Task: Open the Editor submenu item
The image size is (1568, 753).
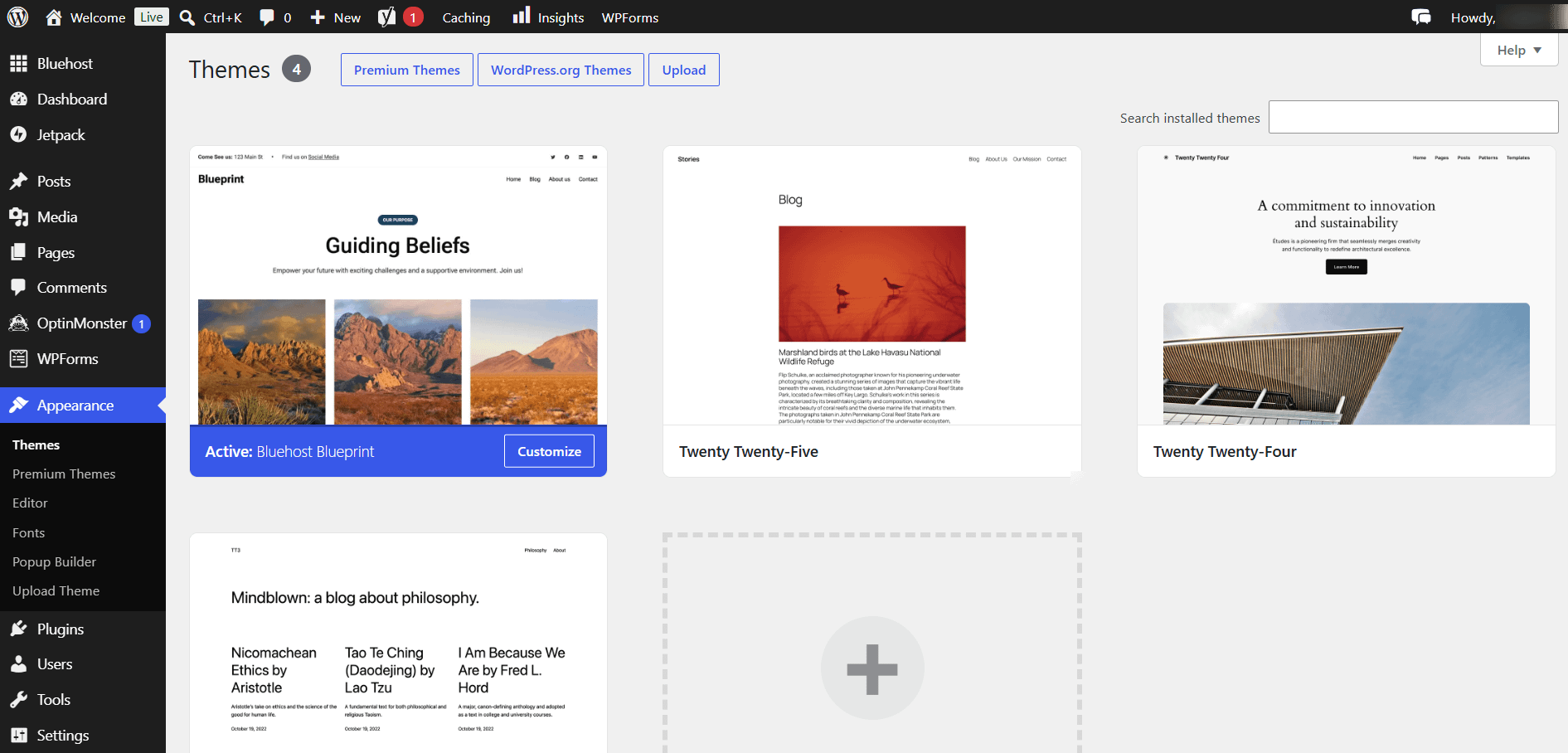Action: point(30,503)
